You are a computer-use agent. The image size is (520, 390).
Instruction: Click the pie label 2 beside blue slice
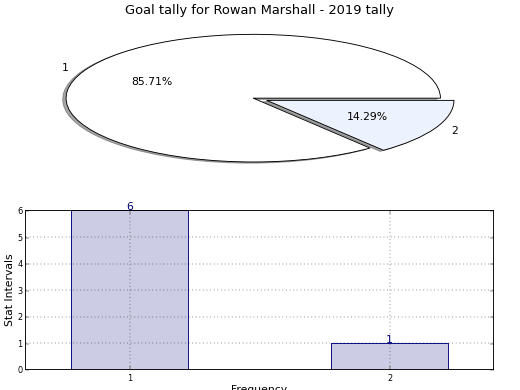[455, 130]
